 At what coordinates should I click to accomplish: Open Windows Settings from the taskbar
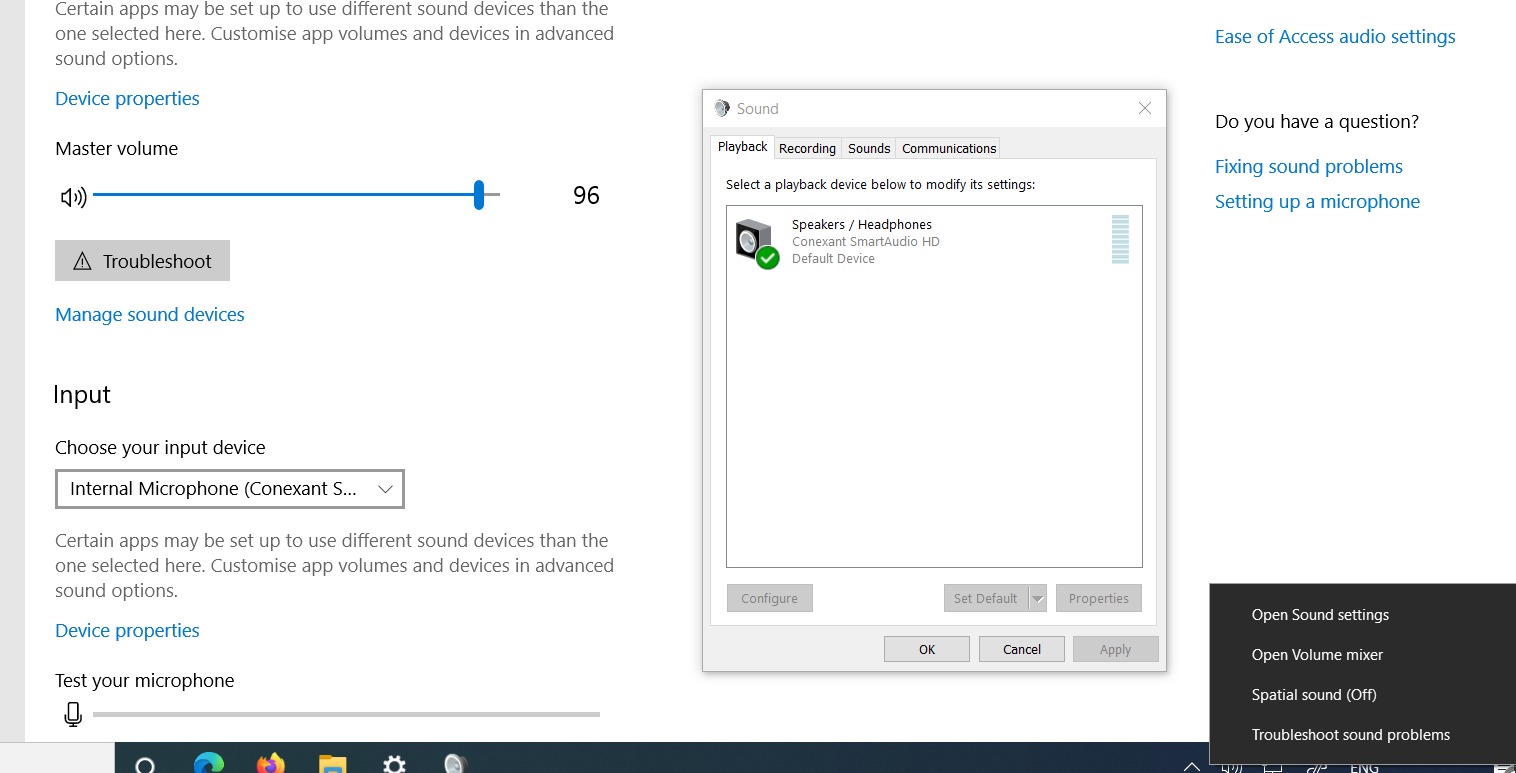point(394,763)
